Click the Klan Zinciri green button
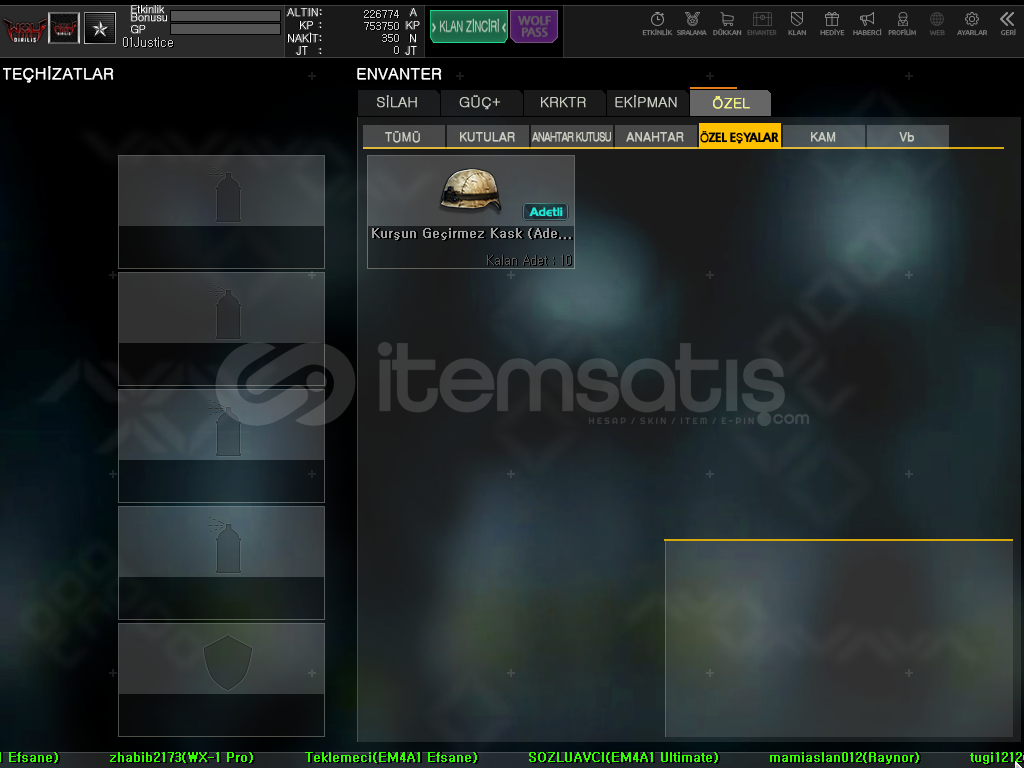Screen dimensions: 1024x768 click(x=469, y=27)
